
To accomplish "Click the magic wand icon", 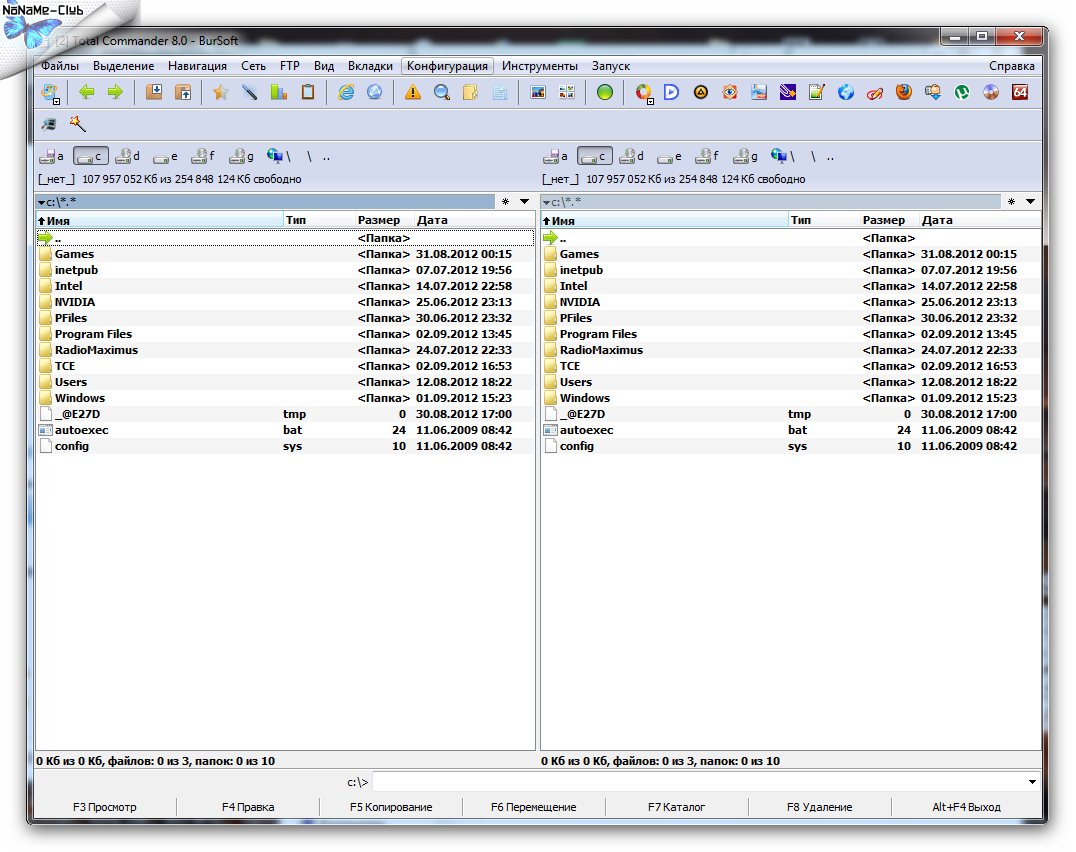I will (77, 124).
